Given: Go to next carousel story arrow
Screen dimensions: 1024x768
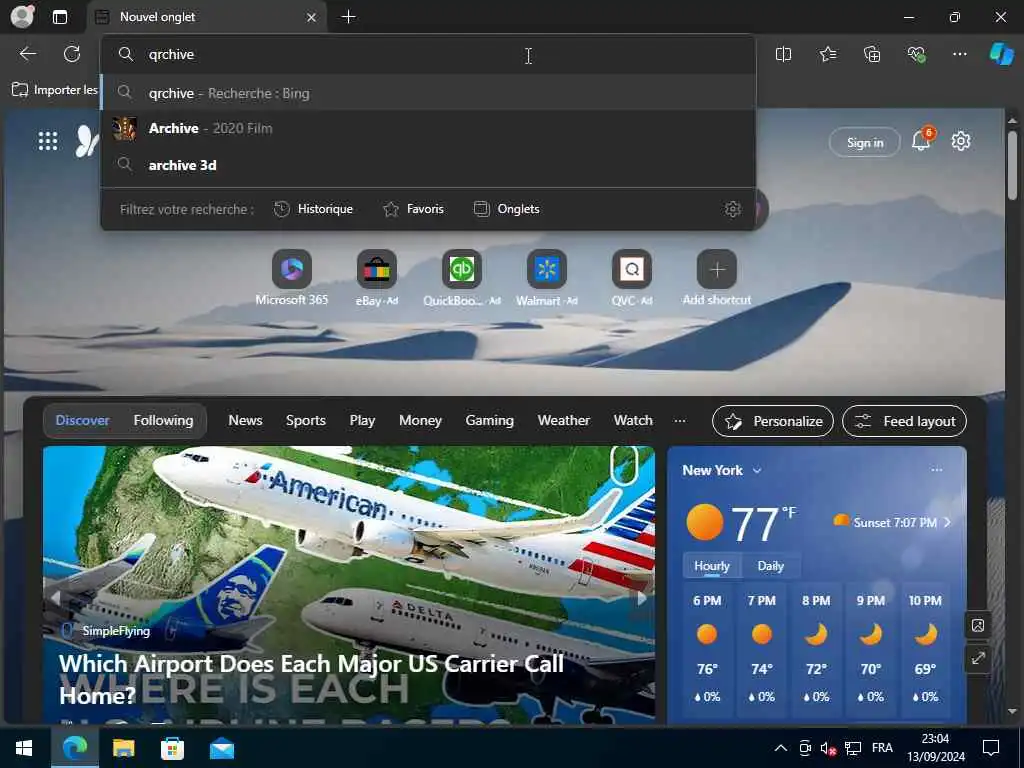Looking at the screenshot, I should pyautogui.click(x=642, y=598).
